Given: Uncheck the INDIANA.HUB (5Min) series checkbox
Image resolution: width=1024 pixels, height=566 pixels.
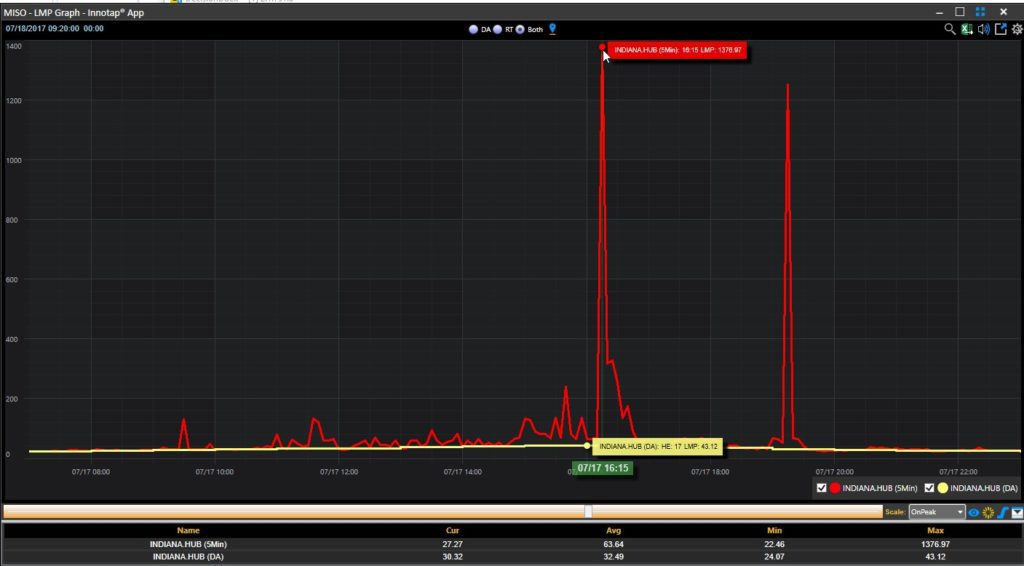Looking at the screenshot, I should click(822, 488).
